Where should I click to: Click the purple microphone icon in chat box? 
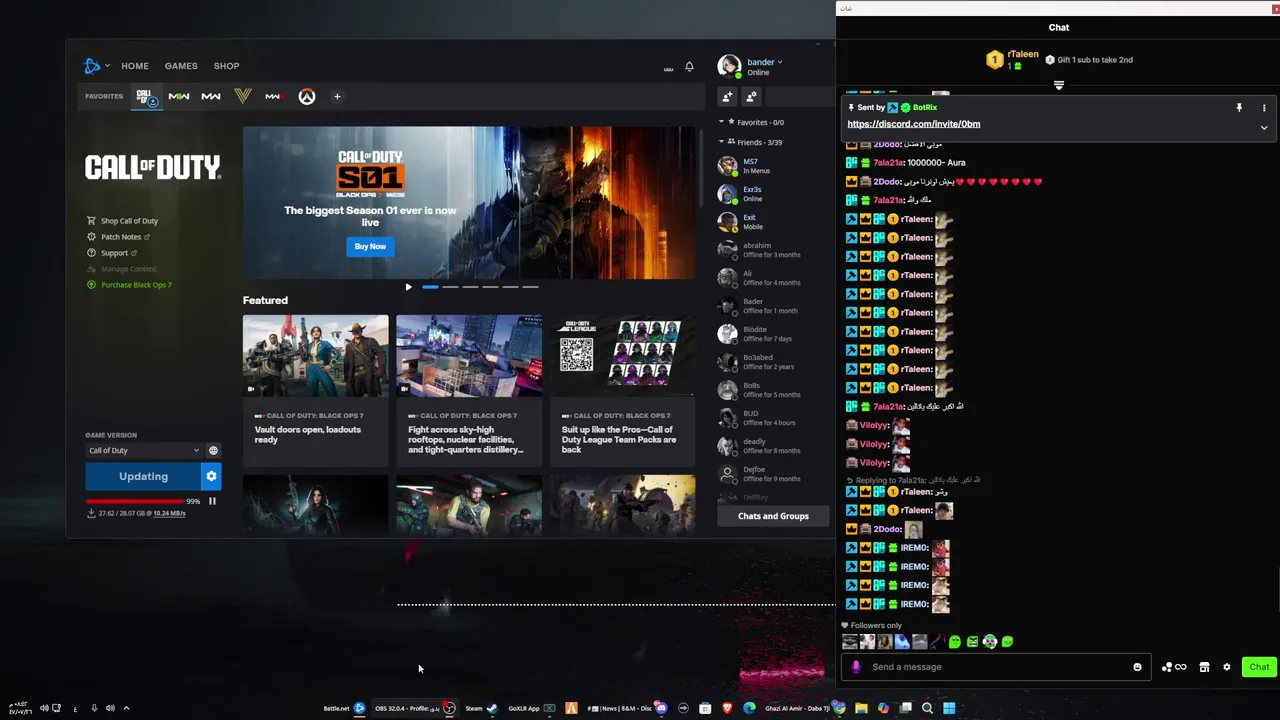[855, 667]
